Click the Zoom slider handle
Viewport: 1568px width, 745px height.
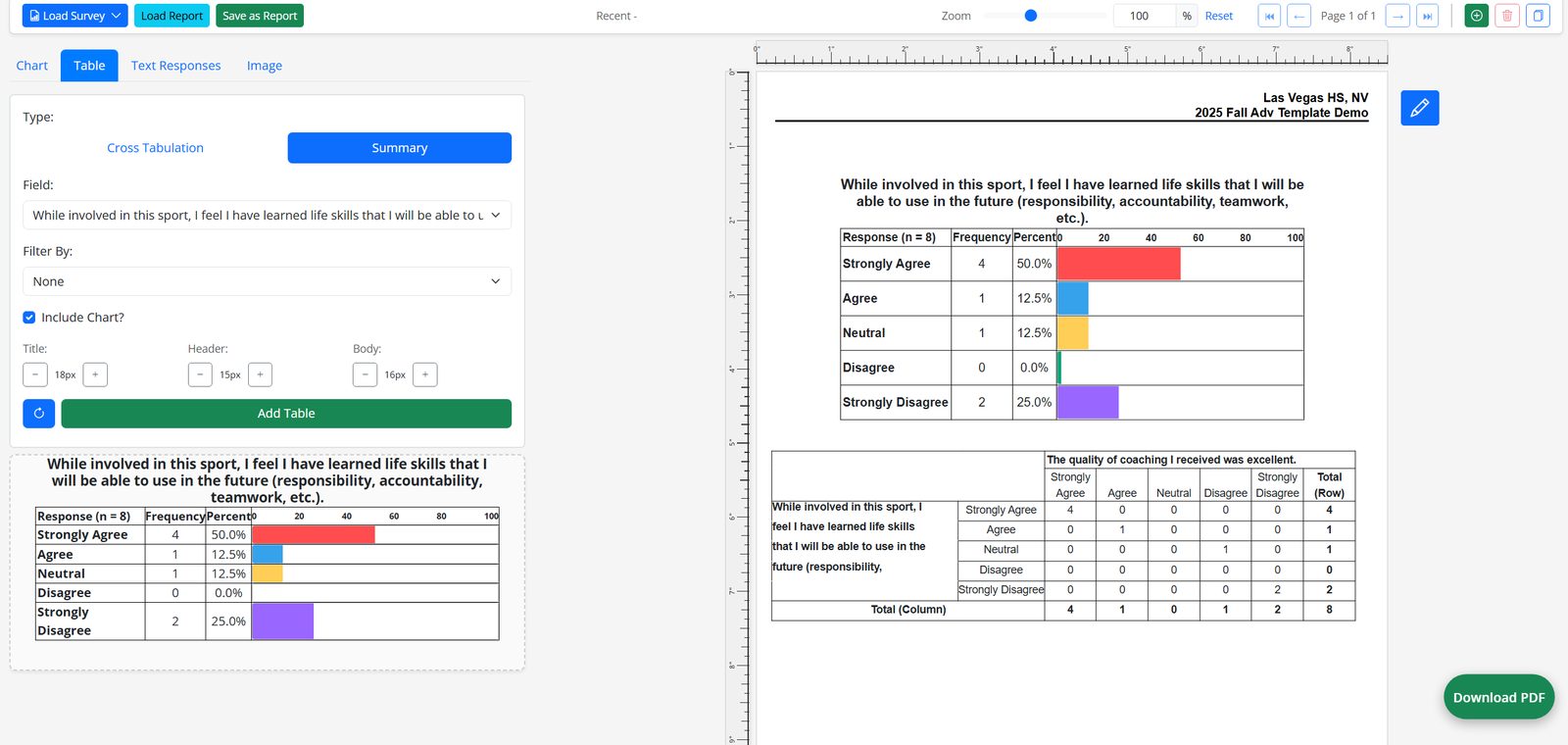[1031, 16]
